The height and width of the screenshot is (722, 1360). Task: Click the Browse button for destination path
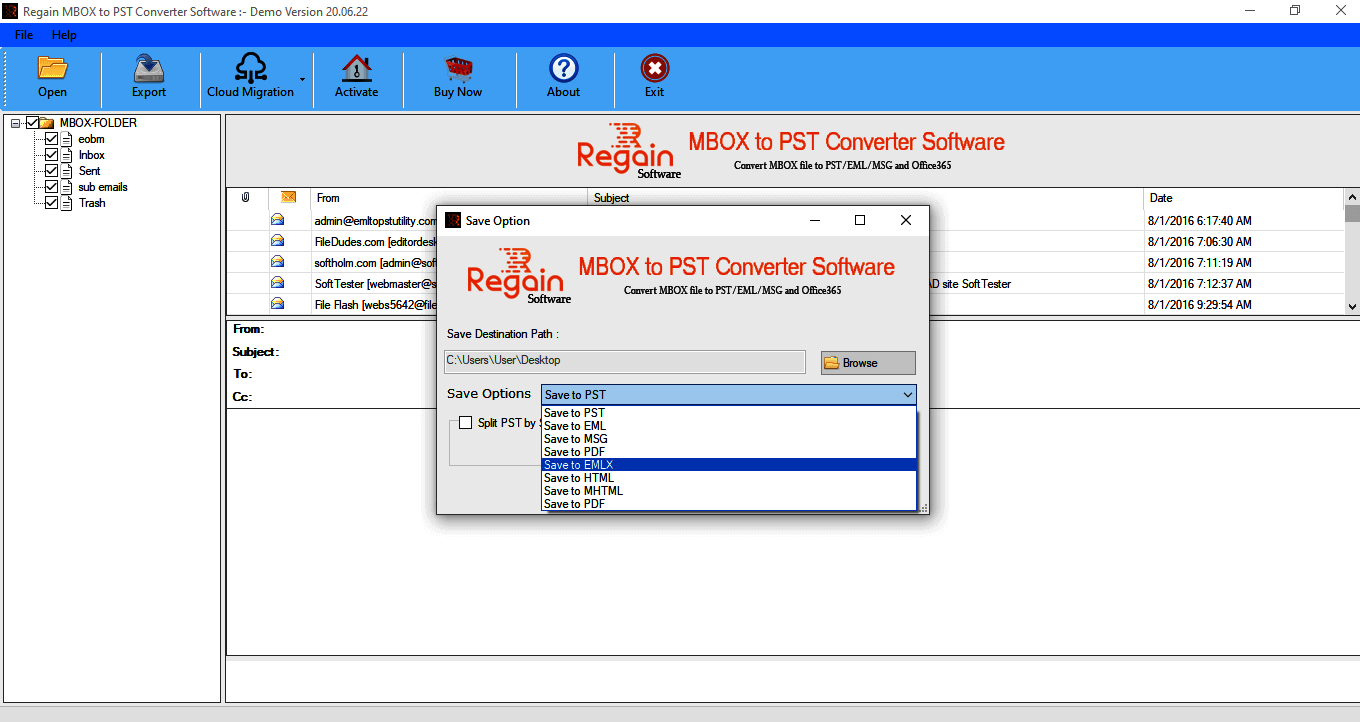pos(868,363)
